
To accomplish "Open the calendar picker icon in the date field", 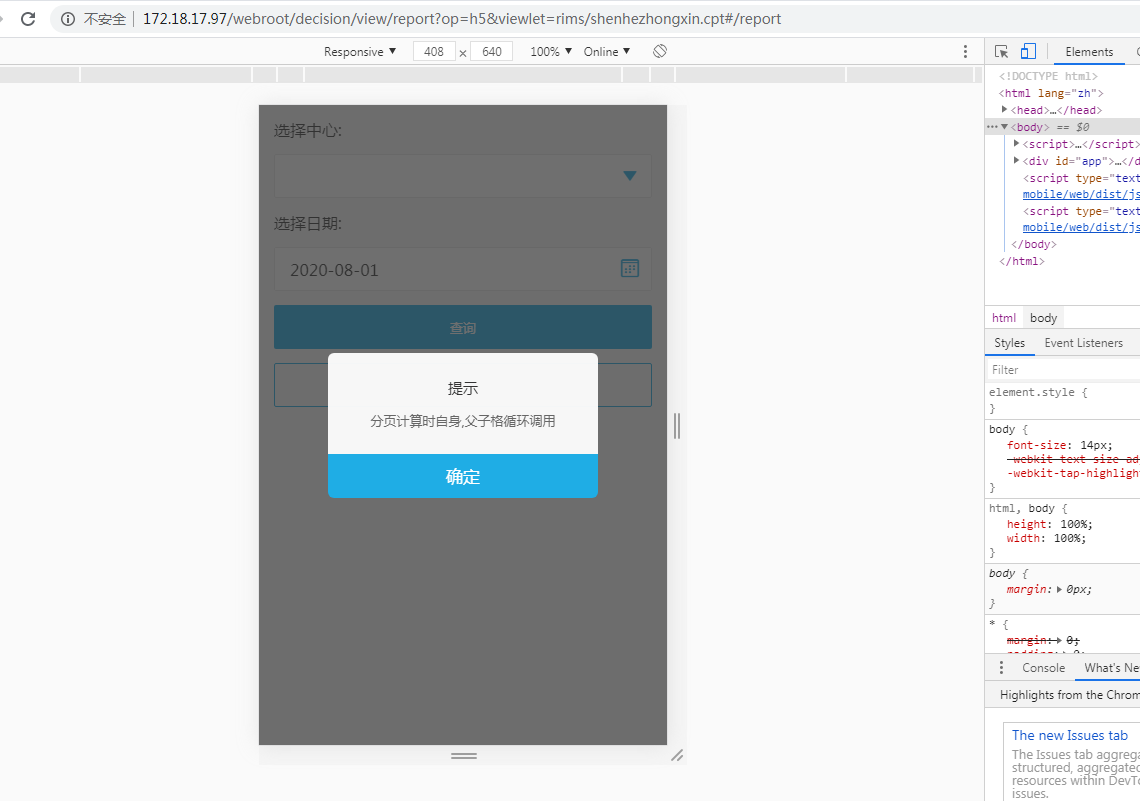I will click(630, 268).
